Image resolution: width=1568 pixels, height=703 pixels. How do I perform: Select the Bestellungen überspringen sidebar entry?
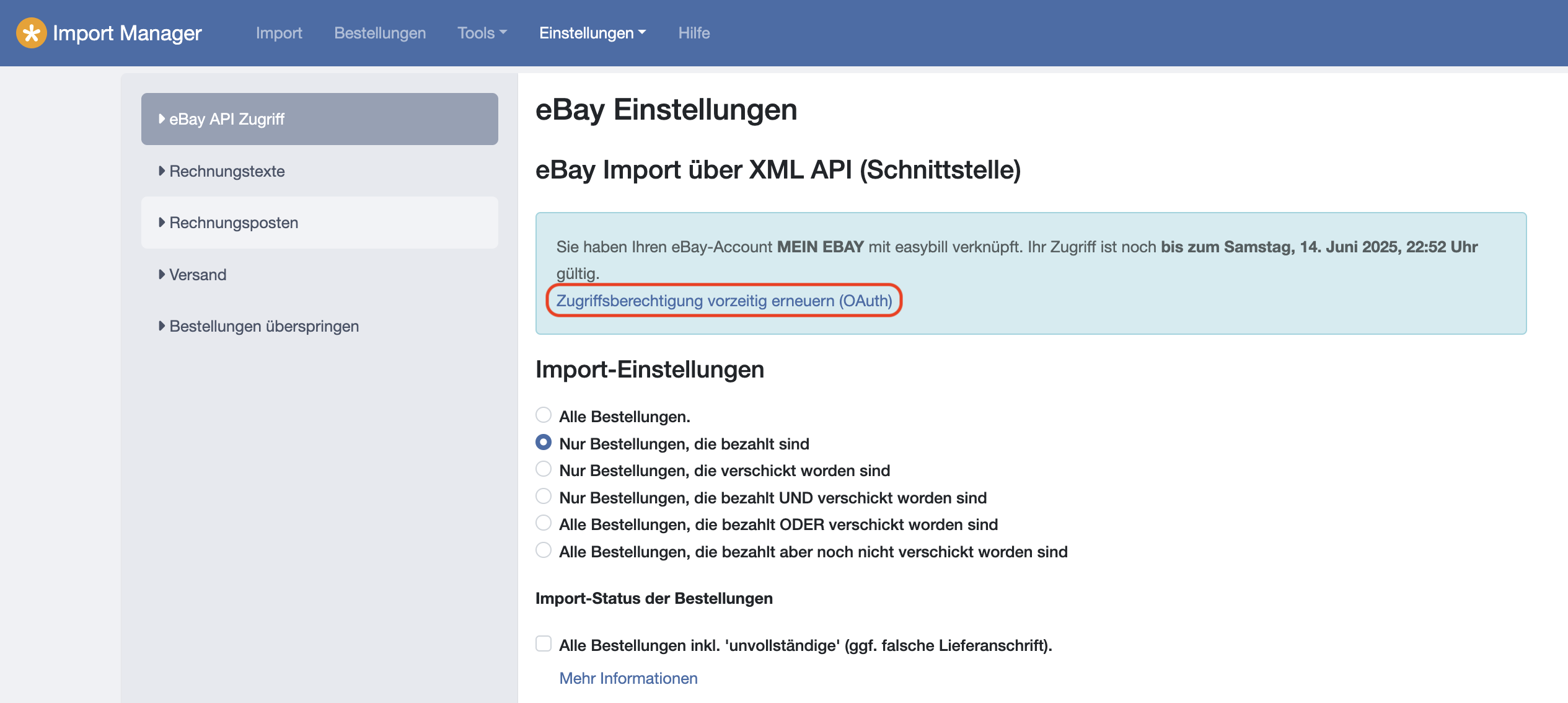[x=264, y=326]
